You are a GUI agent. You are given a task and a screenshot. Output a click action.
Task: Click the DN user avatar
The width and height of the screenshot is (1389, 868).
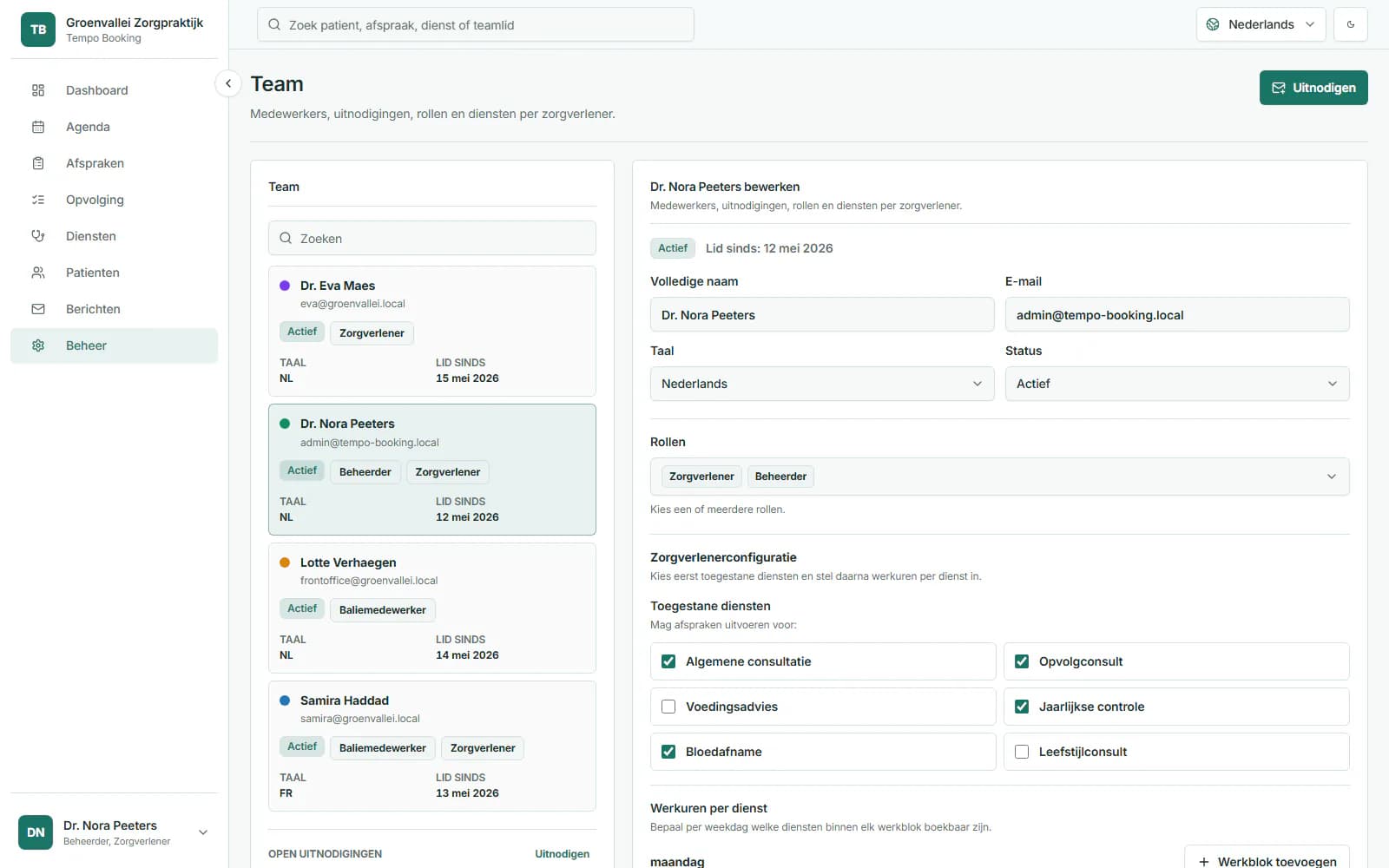pyautogui.click(x=36, y=832)
